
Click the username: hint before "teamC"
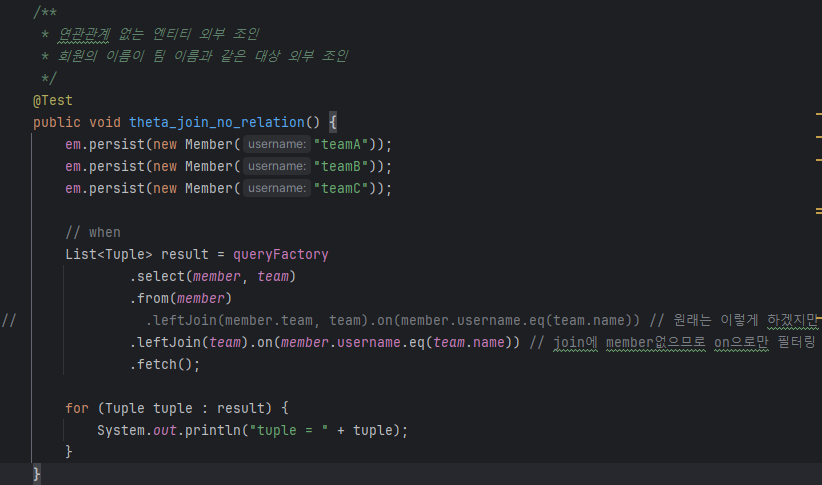coord(277,188)
